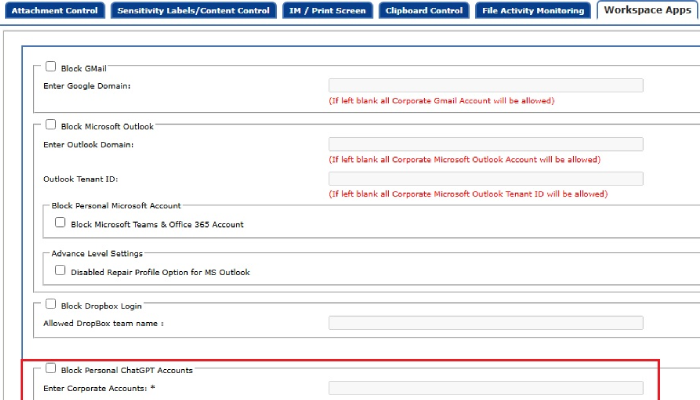Image resolution: width=700 pixels, height=400 pixels.
Task: Click the Enter Corporate Accounts input field
Action: tap(485, 388)
